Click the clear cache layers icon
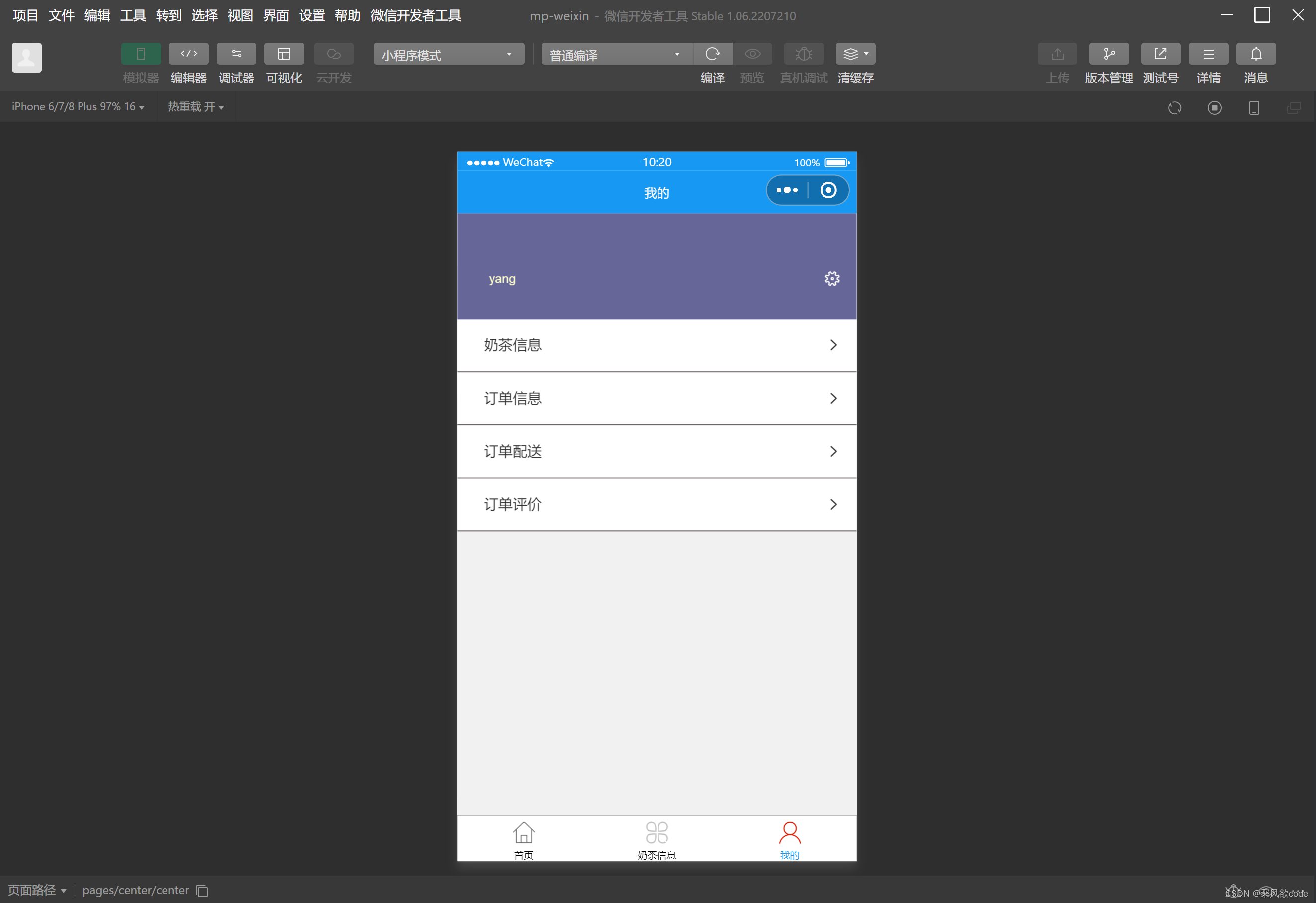 point(851,54)
